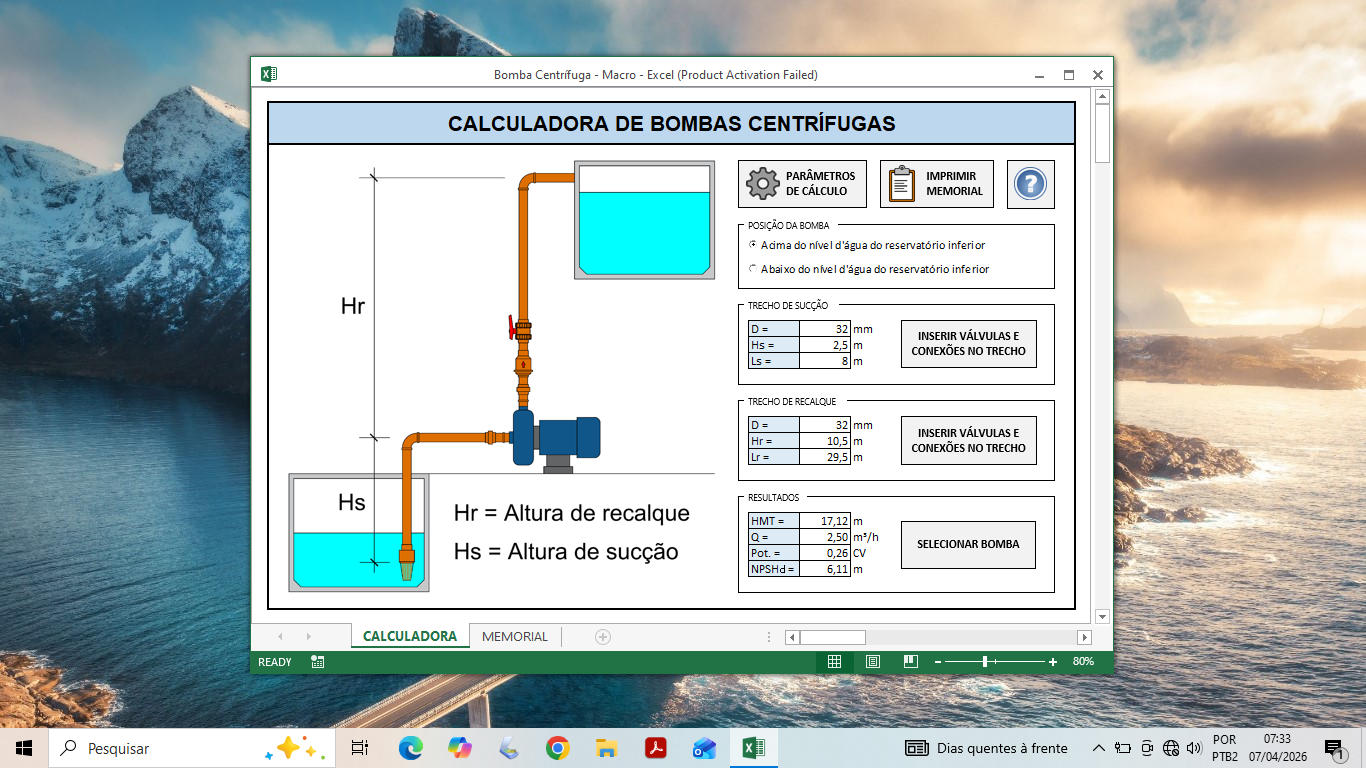Click the SELECIONAR BOMBA button
Image resolution: width=1366 pixels, height=768 pixels.
tap(968, 545)
